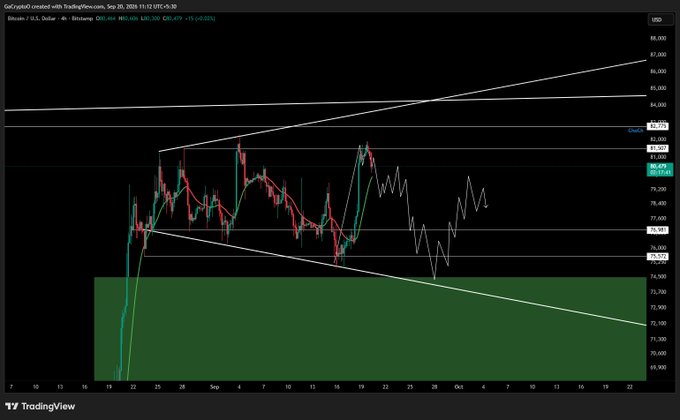The width and height of the screenshot is (680, 420).
Task: Click the Sep label on time axis
Action: [x=215, y=387]
